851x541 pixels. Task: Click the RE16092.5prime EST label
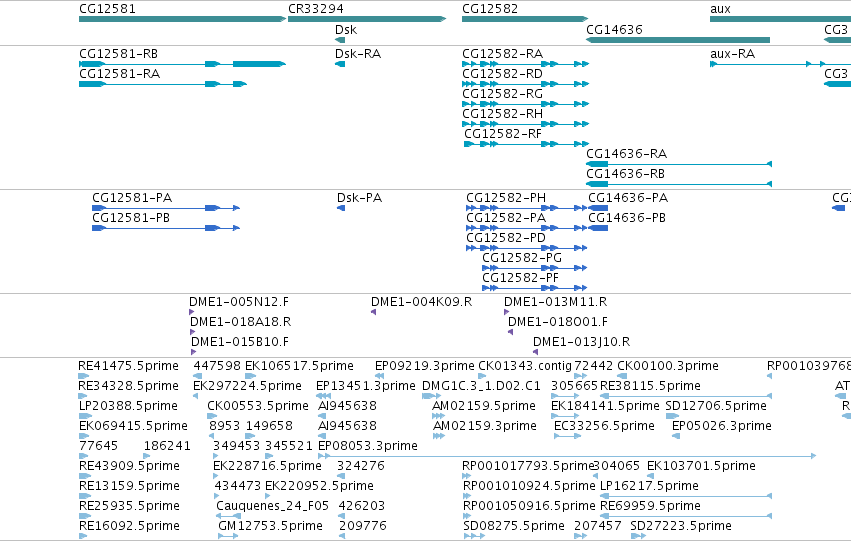pyautogui.click(x=129, y=526)
